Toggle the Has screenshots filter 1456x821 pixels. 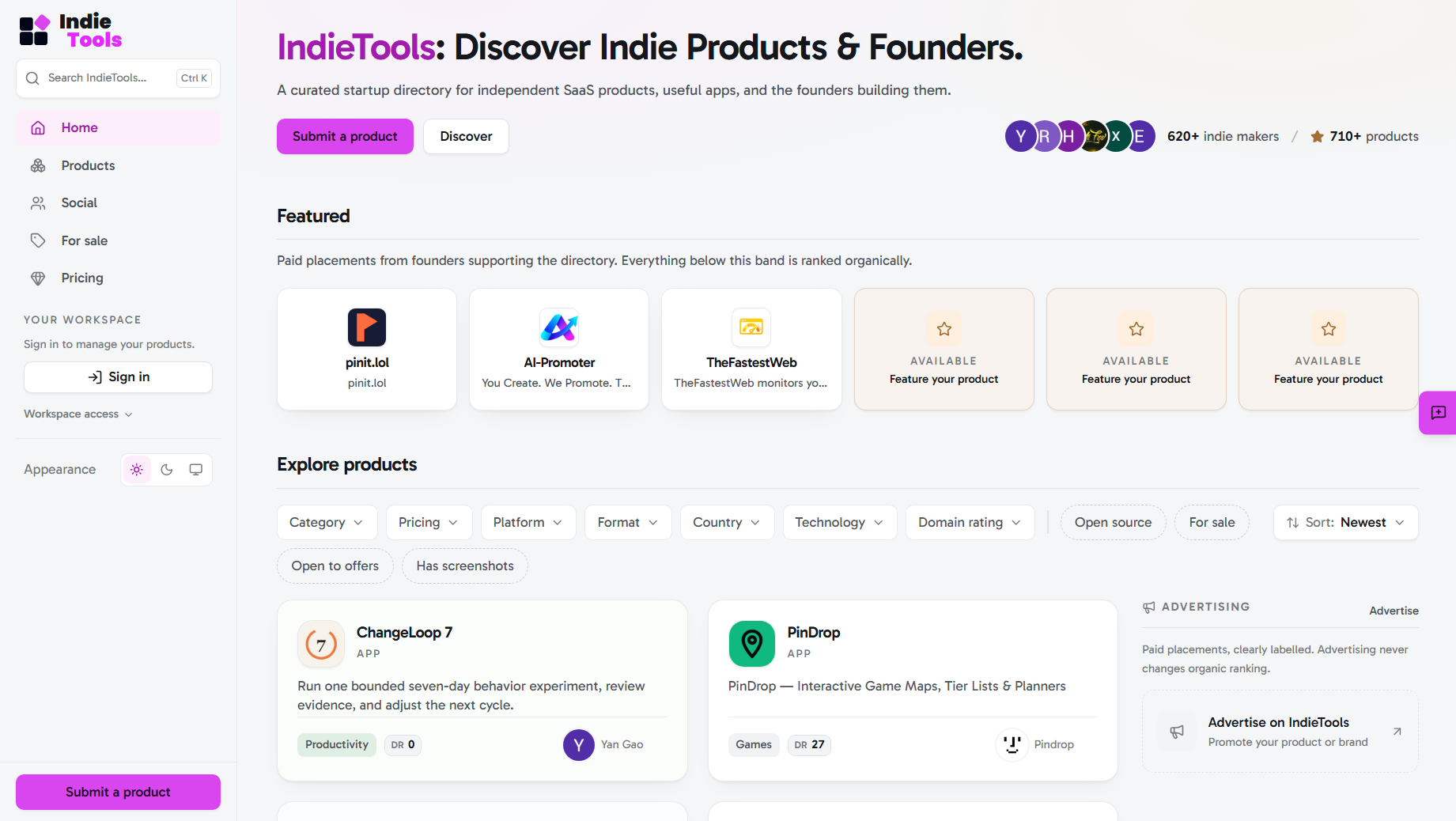(x=465, y=566)
